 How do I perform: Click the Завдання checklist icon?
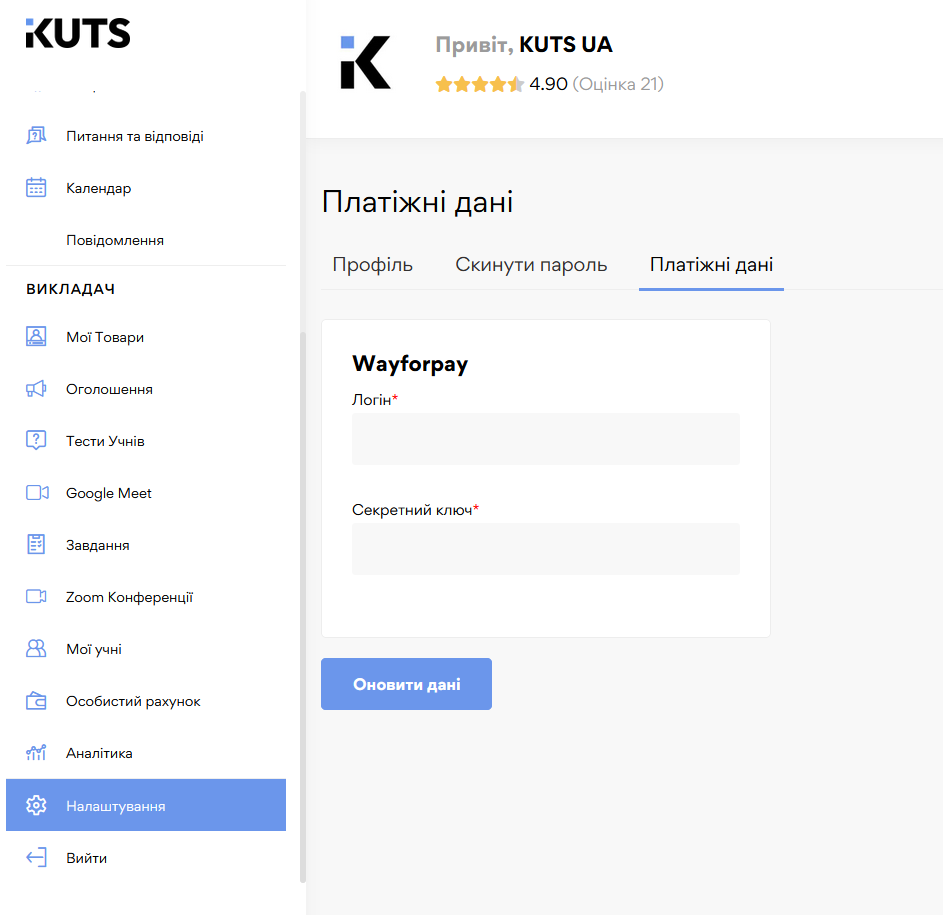(x=36, y=545)
